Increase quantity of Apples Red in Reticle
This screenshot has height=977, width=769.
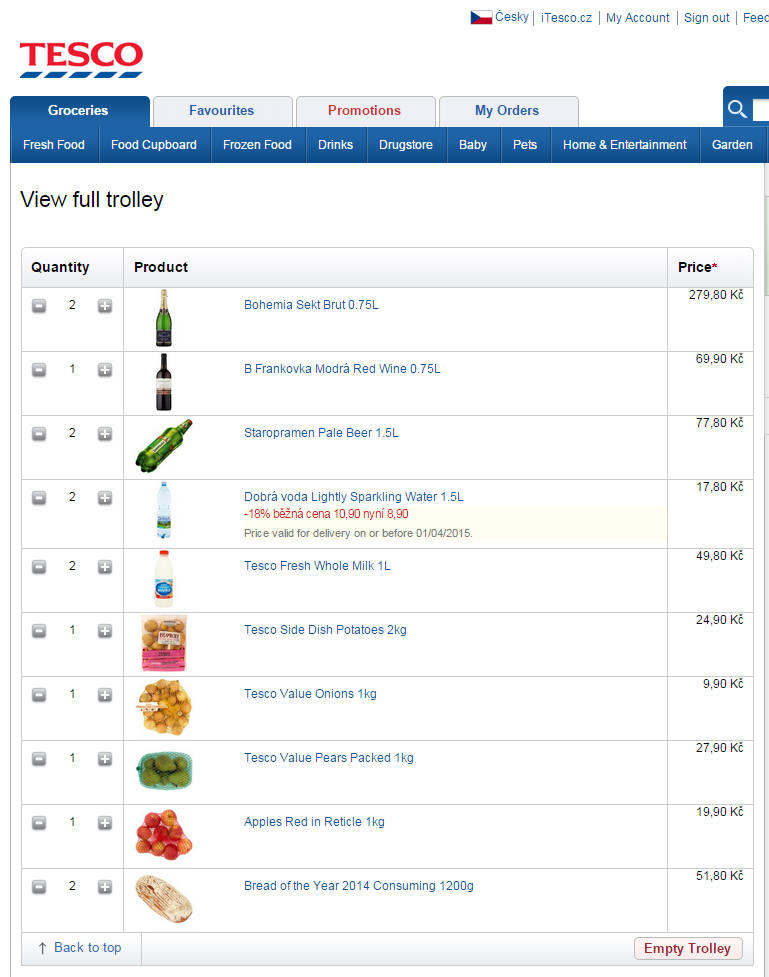click(x=105, y=823)
